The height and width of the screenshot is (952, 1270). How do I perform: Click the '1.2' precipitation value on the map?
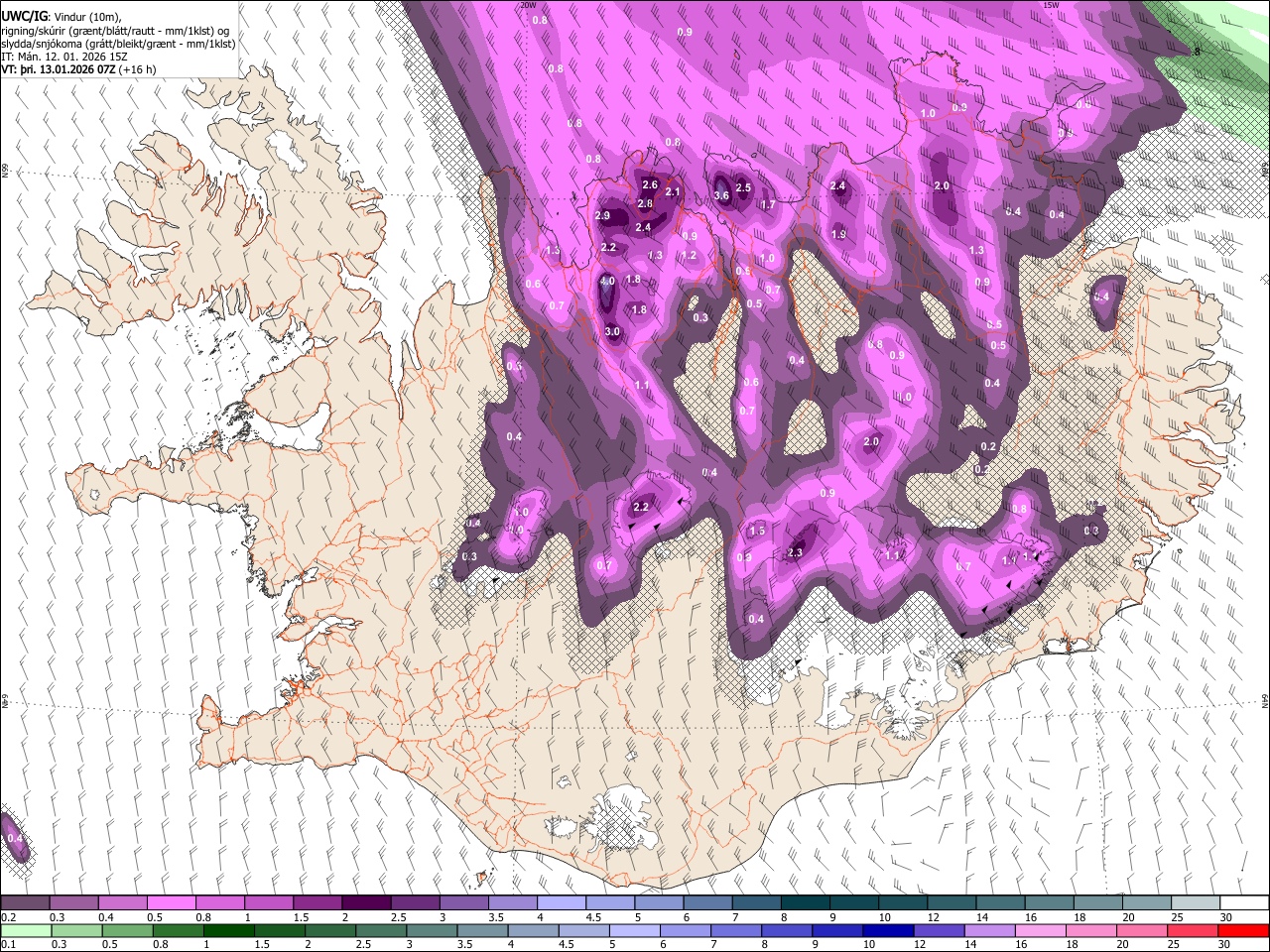690,256
